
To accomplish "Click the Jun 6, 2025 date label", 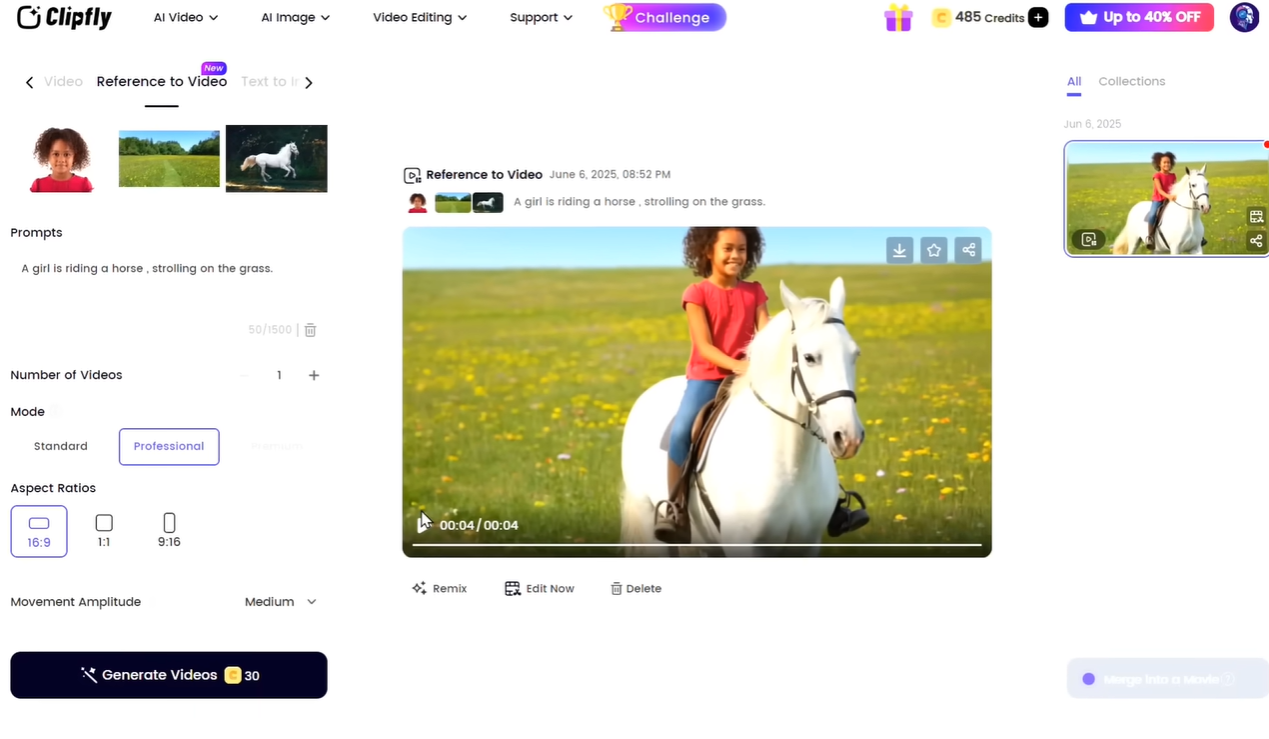I will click(x=1093, y=124).
